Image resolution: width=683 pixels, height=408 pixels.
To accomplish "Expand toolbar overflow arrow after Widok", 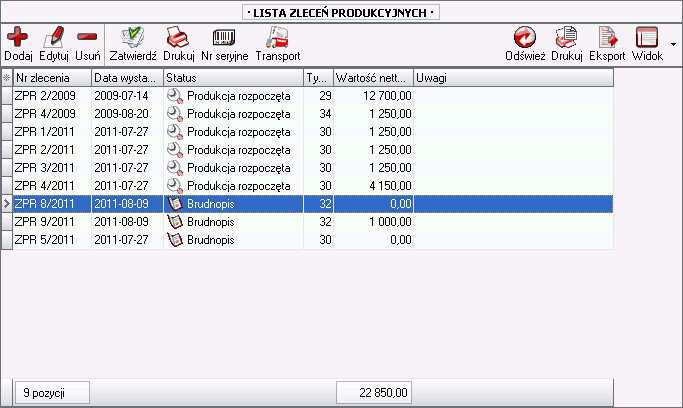I will [x=673, y=44].
